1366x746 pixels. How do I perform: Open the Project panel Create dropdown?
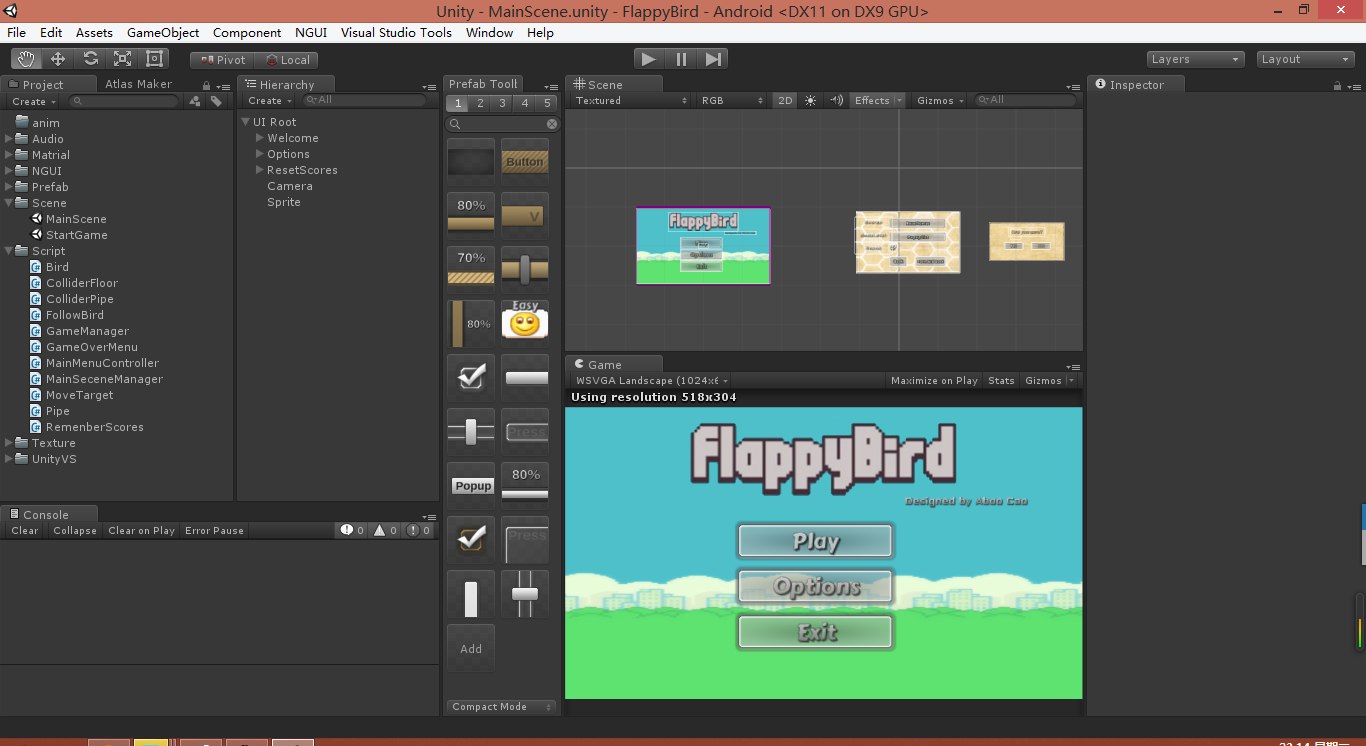tap(34, 101)
